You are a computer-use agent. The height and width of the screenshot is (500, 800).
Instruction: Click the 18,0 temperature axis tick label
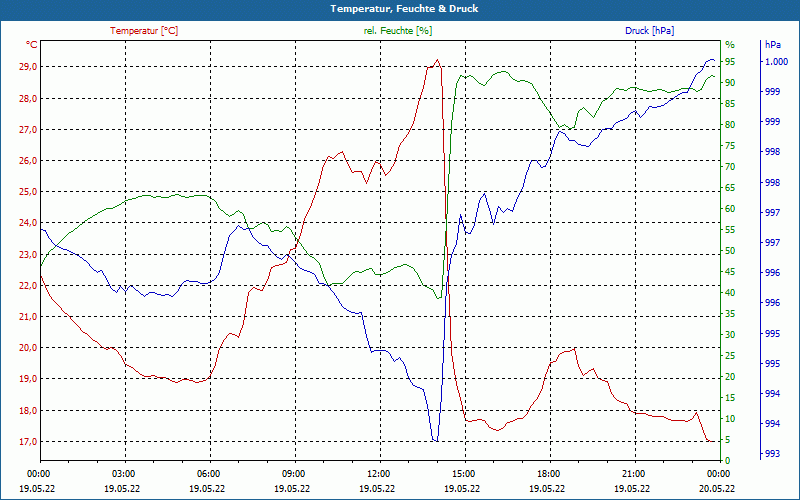[29, 411]
